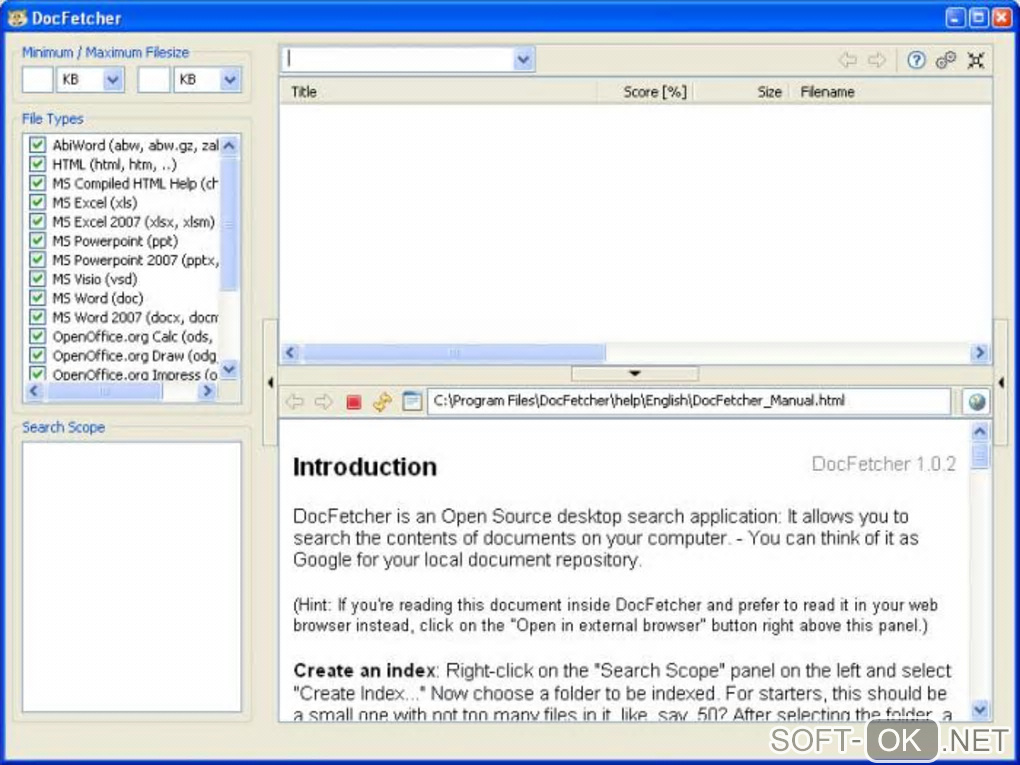Click the preview file path address field
1020x765 pixels.
coord(689,401)
